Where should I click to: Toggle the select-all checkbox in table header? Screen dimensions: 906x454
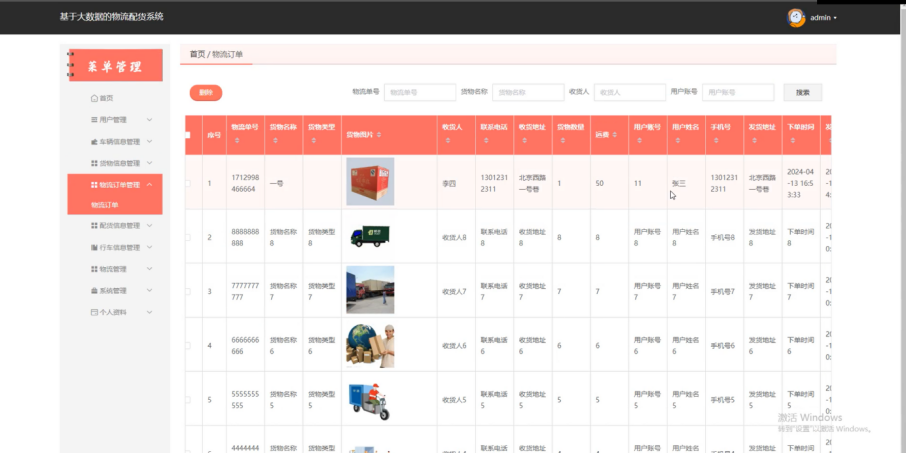pyautogui.click(x=187, y=135)
